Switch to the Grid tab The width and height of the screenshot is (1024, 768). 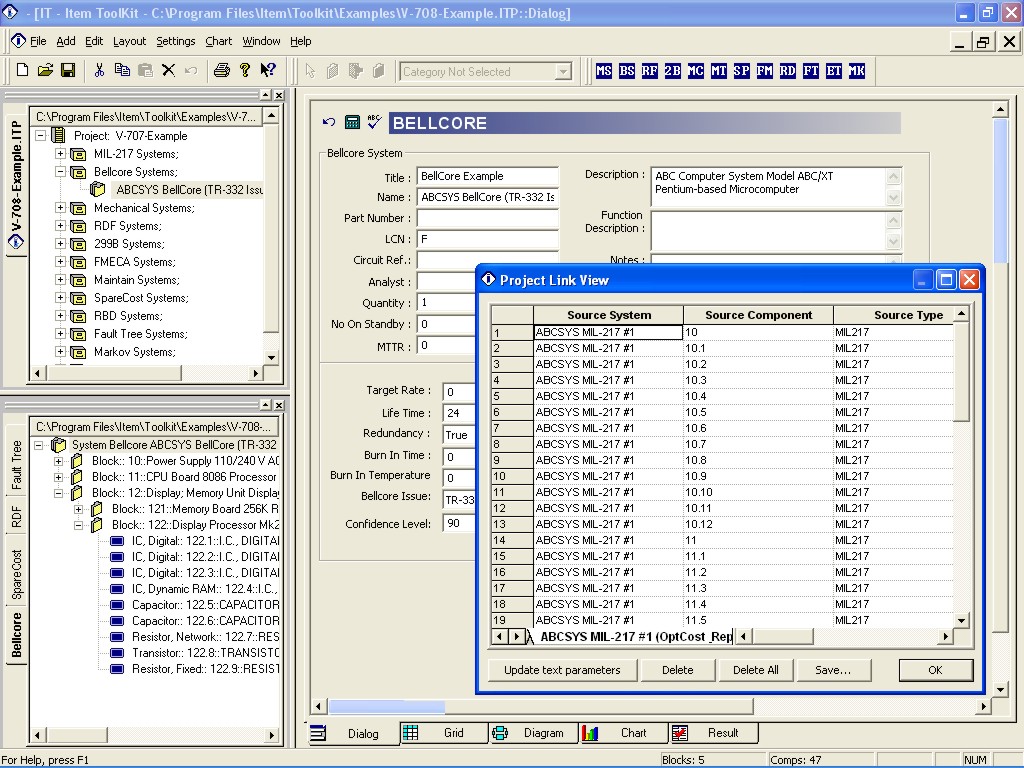coord(443,733)
